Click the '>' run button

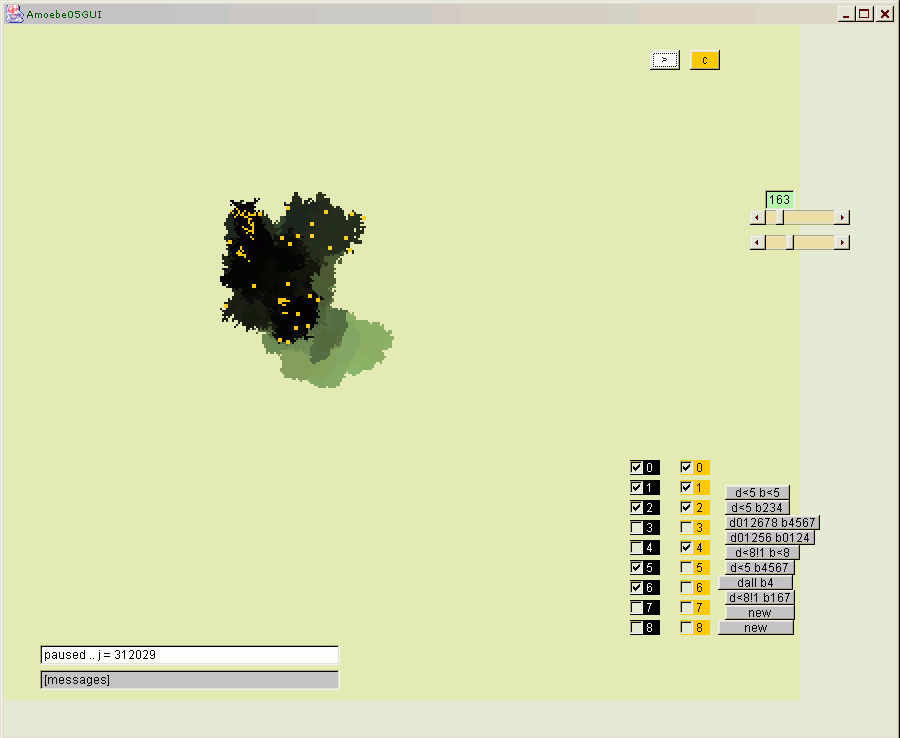[665, 60]
